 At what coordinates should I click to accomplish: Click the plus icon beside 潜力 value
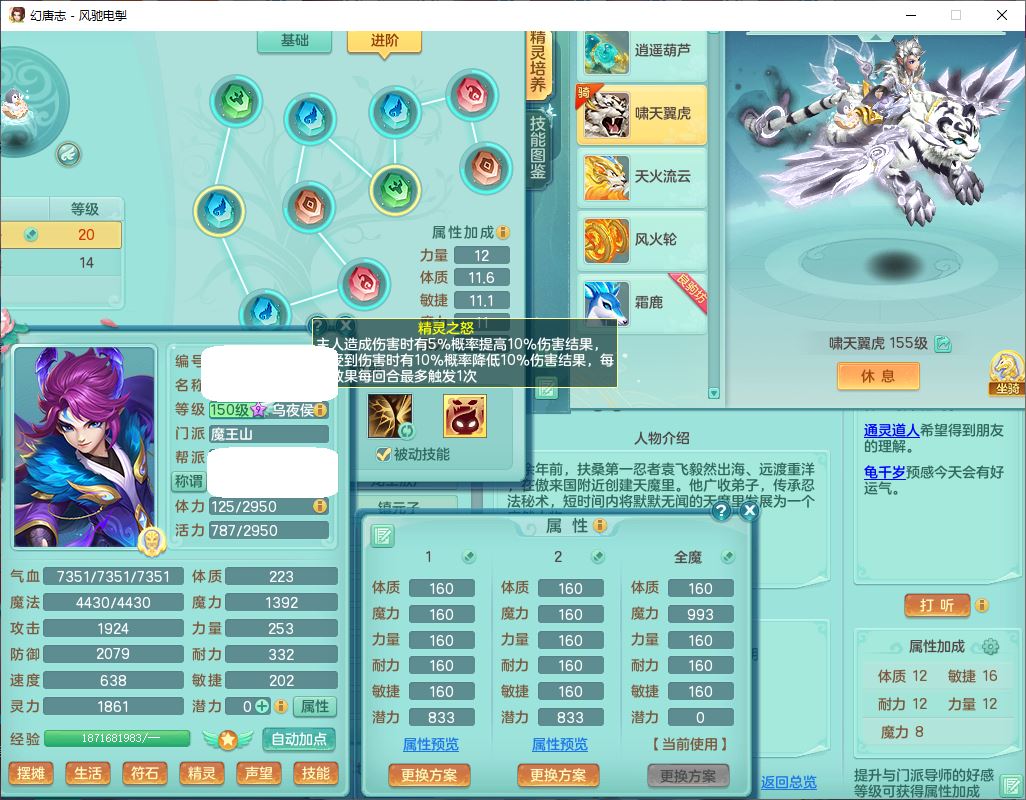pos(262,706)
